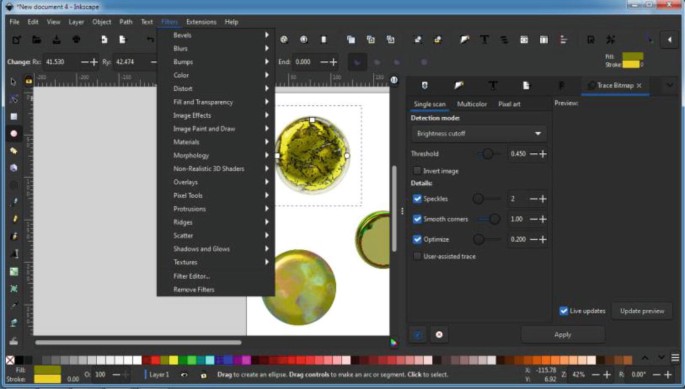
Task: Open Align and Distribute toolbar icon
Action: 564,40
